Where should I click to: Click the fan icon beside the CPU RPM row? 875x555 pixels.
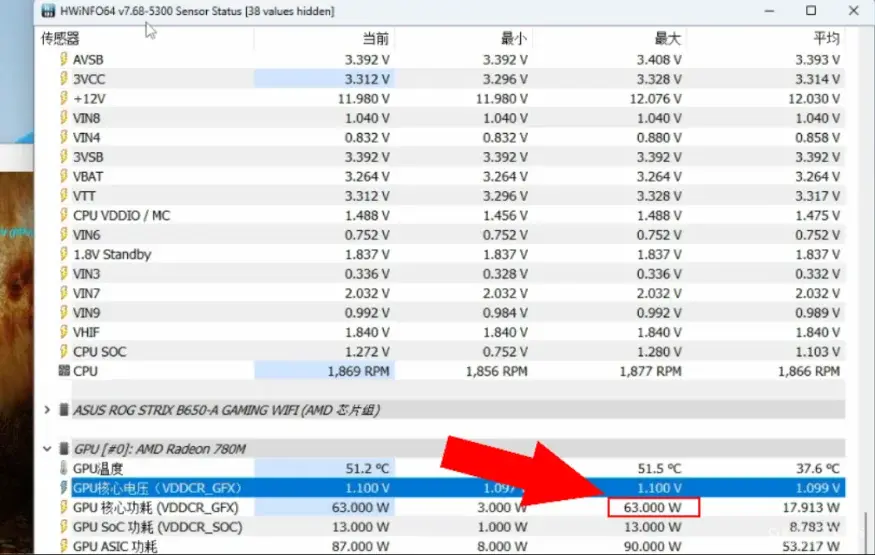pyautogui.click(x=64, y=371)
